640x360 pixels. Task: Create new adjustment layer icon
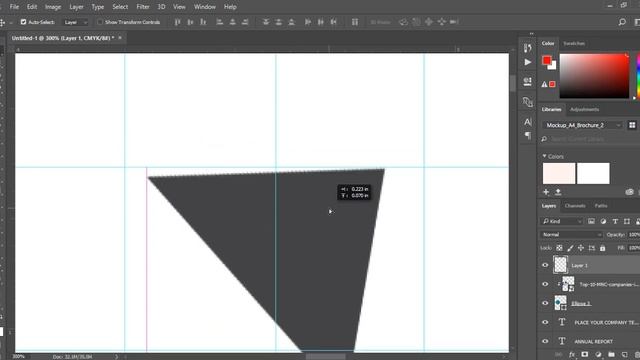point(598,355)
